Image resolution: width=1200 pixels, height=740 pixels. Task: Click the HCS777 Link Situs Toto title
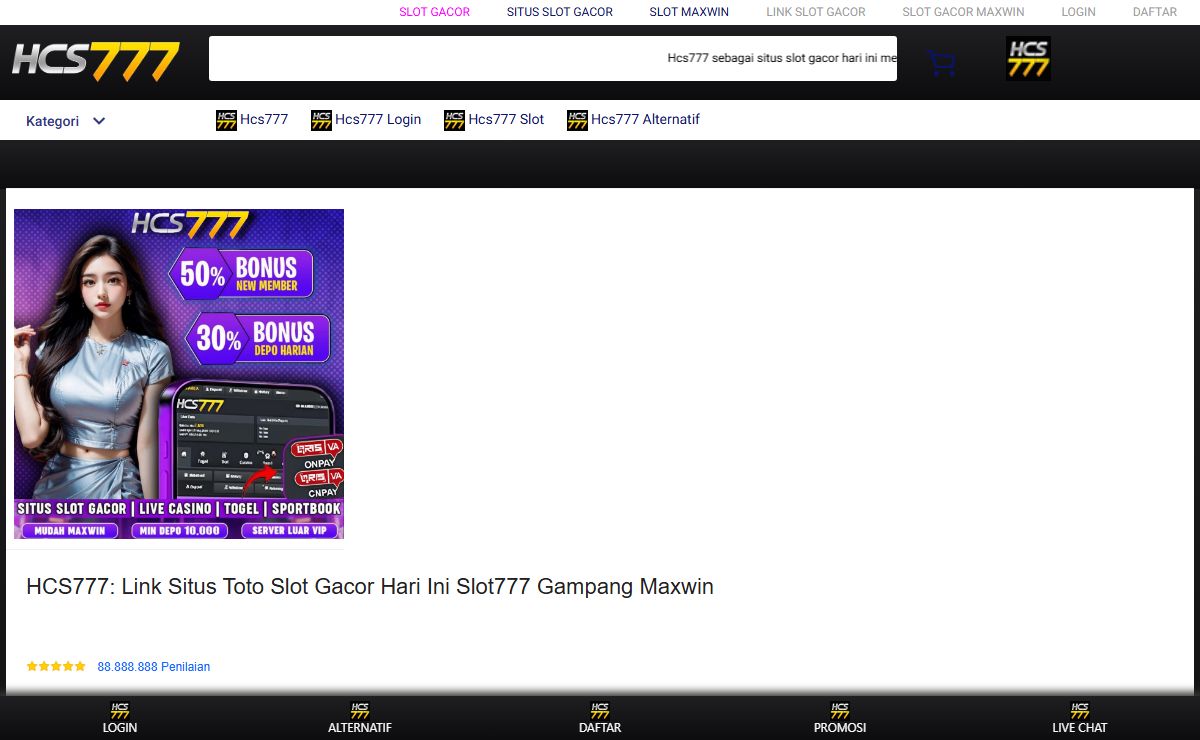(x=370, y=587)
